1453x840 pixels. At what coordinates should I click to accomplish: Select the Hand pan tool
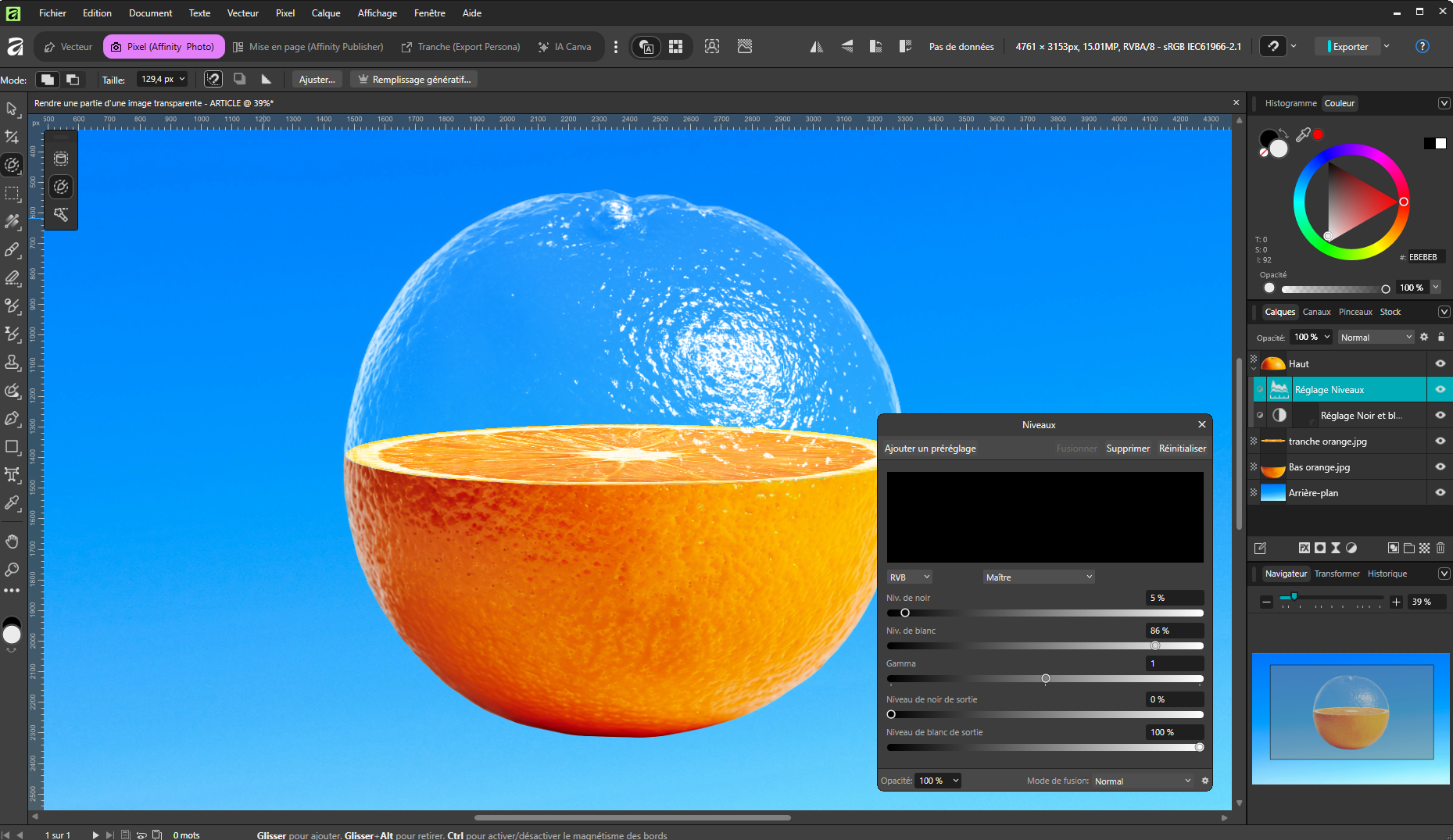point(12,542)
